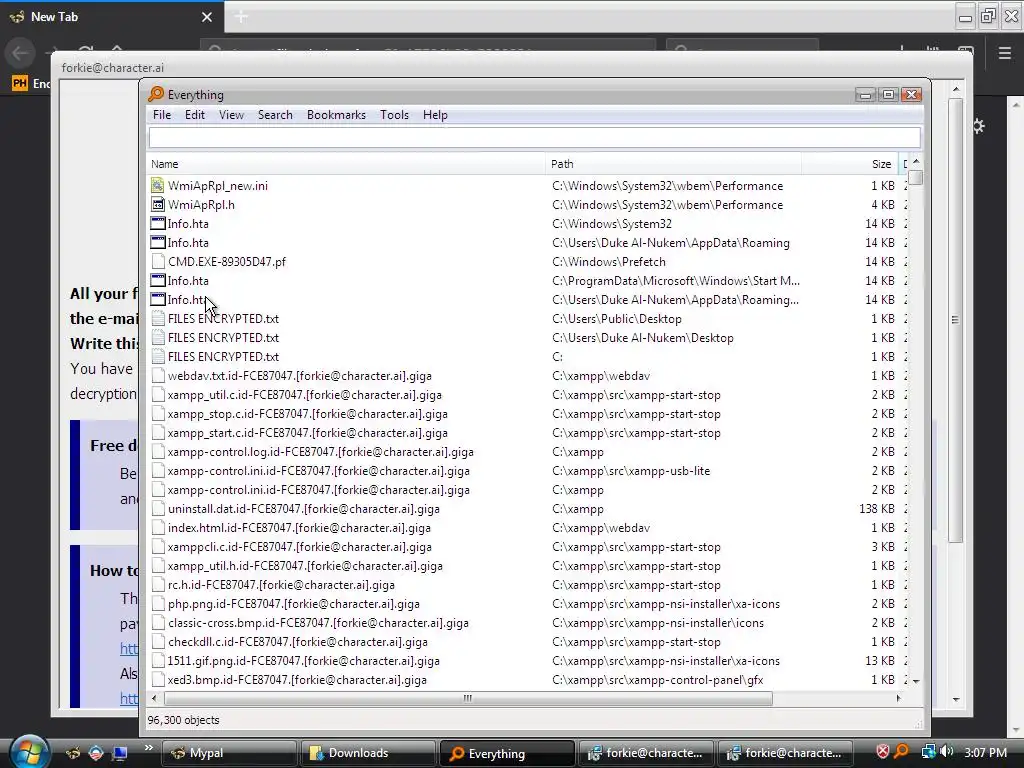The width and height of the screenshot is (1024, 768).
Task: Click the Everything search input field
Action: (534, 137)
